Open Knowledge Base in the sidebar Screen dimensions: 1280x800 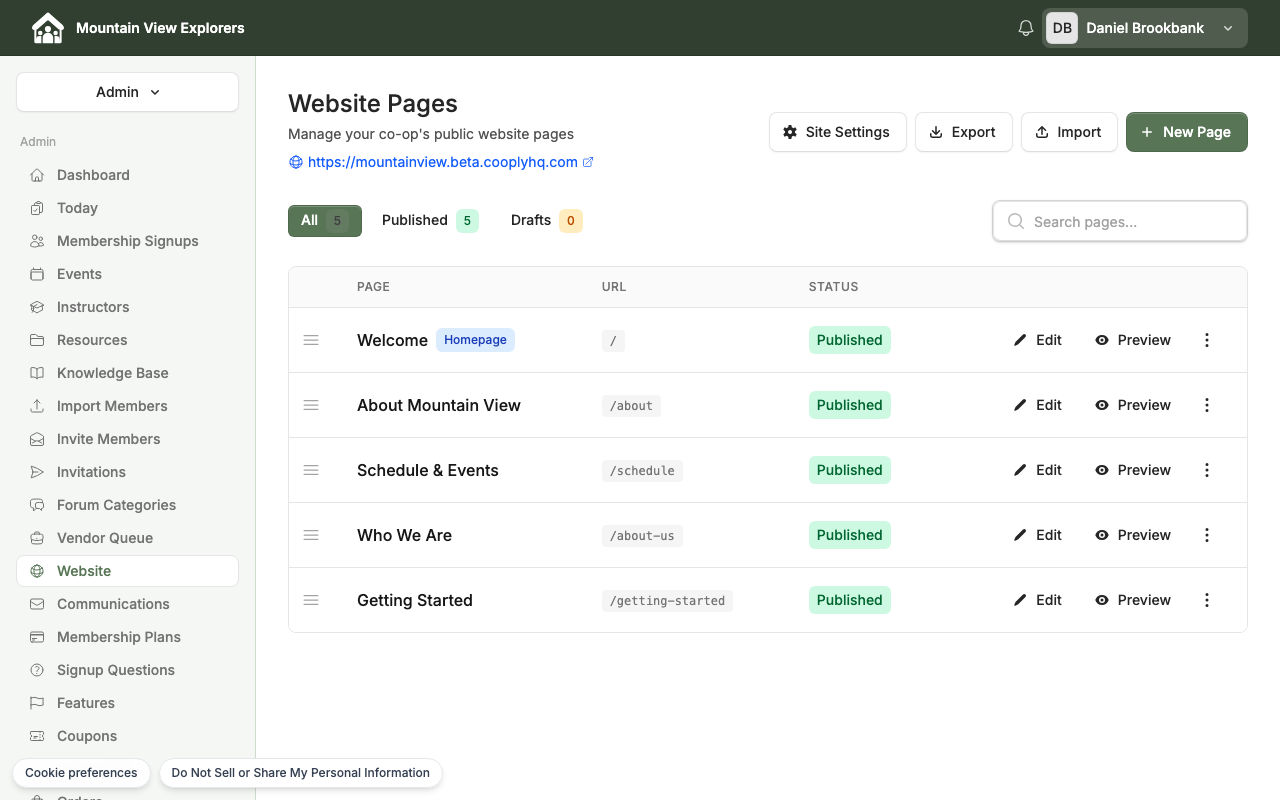tap(127, 373)
